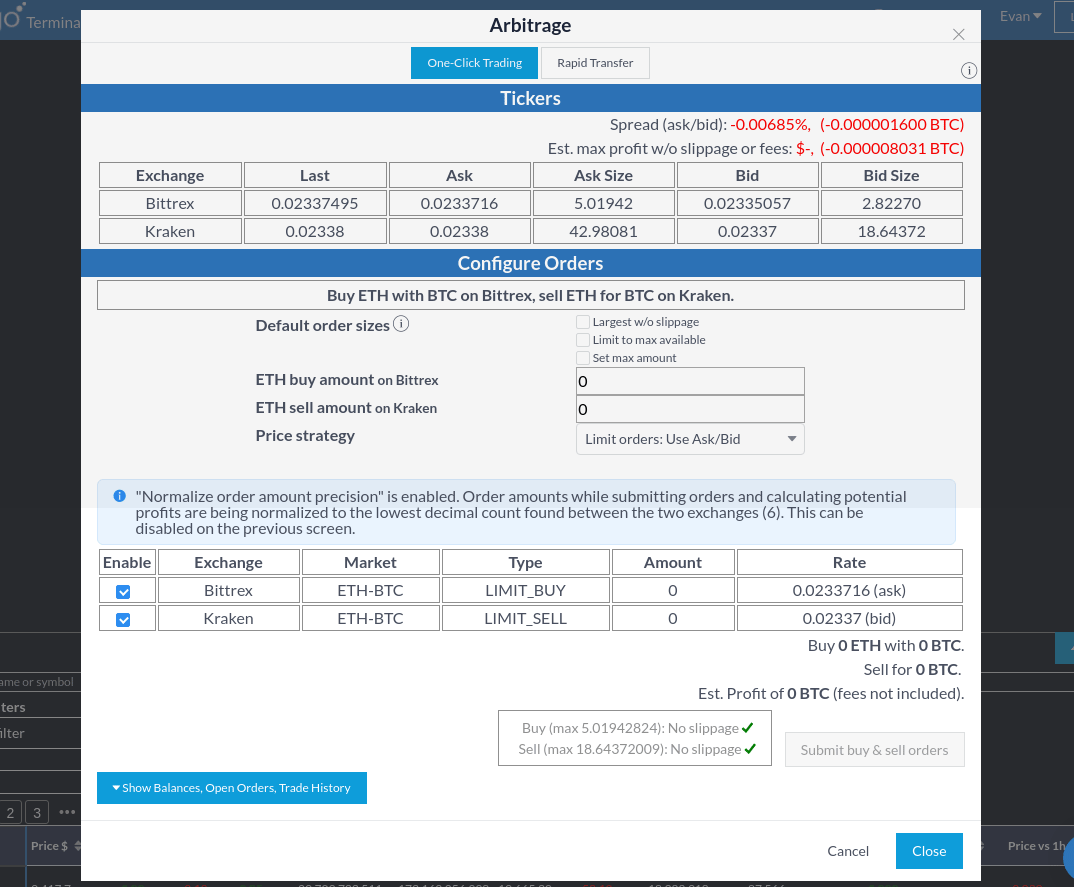This screenshot has width=1074, height=887.
Task: Click the Bid Size column header
Action: click(891, 175)
